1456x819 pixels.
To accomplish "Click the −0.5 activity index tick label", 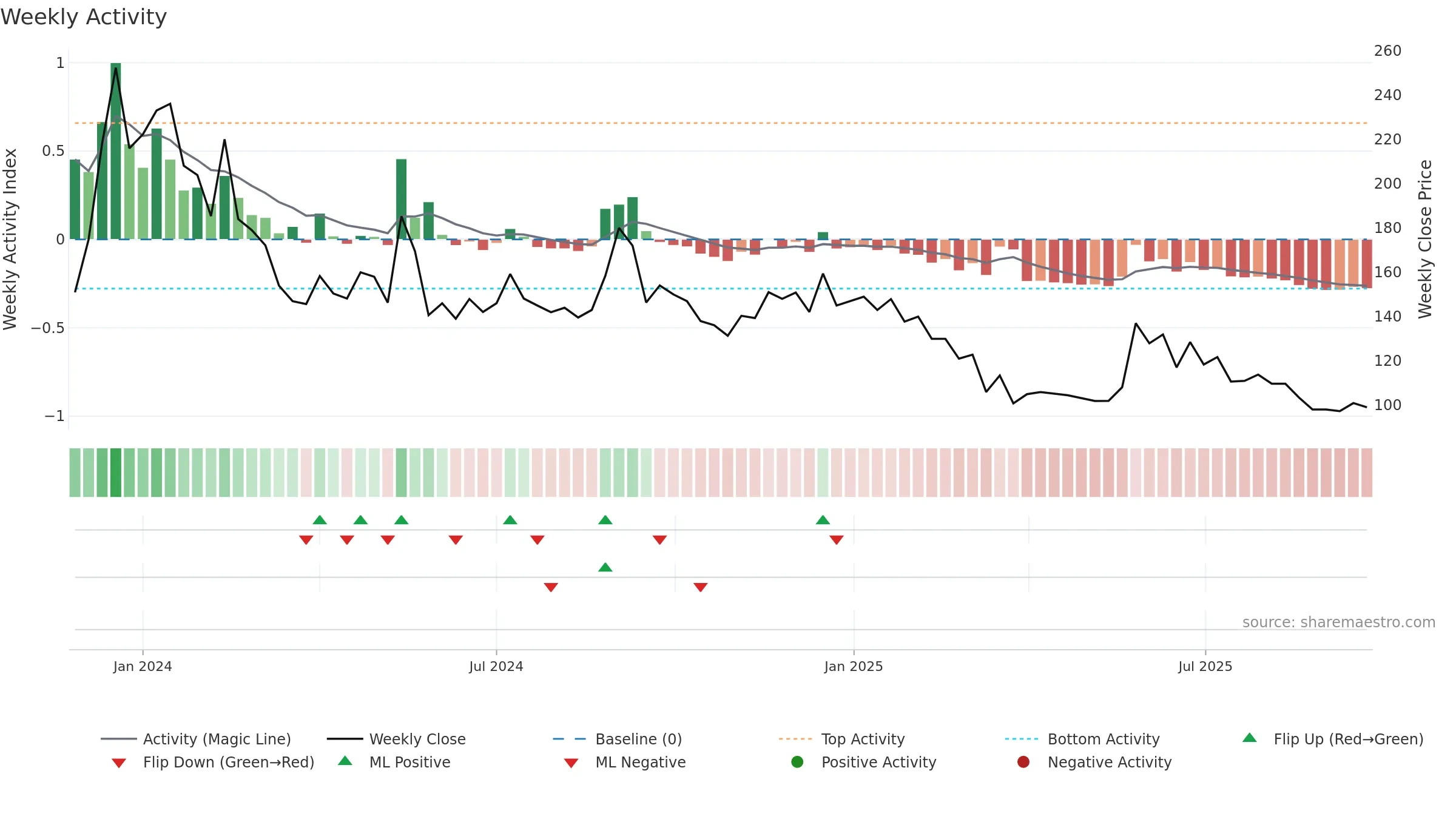I will tap(47, 328).
